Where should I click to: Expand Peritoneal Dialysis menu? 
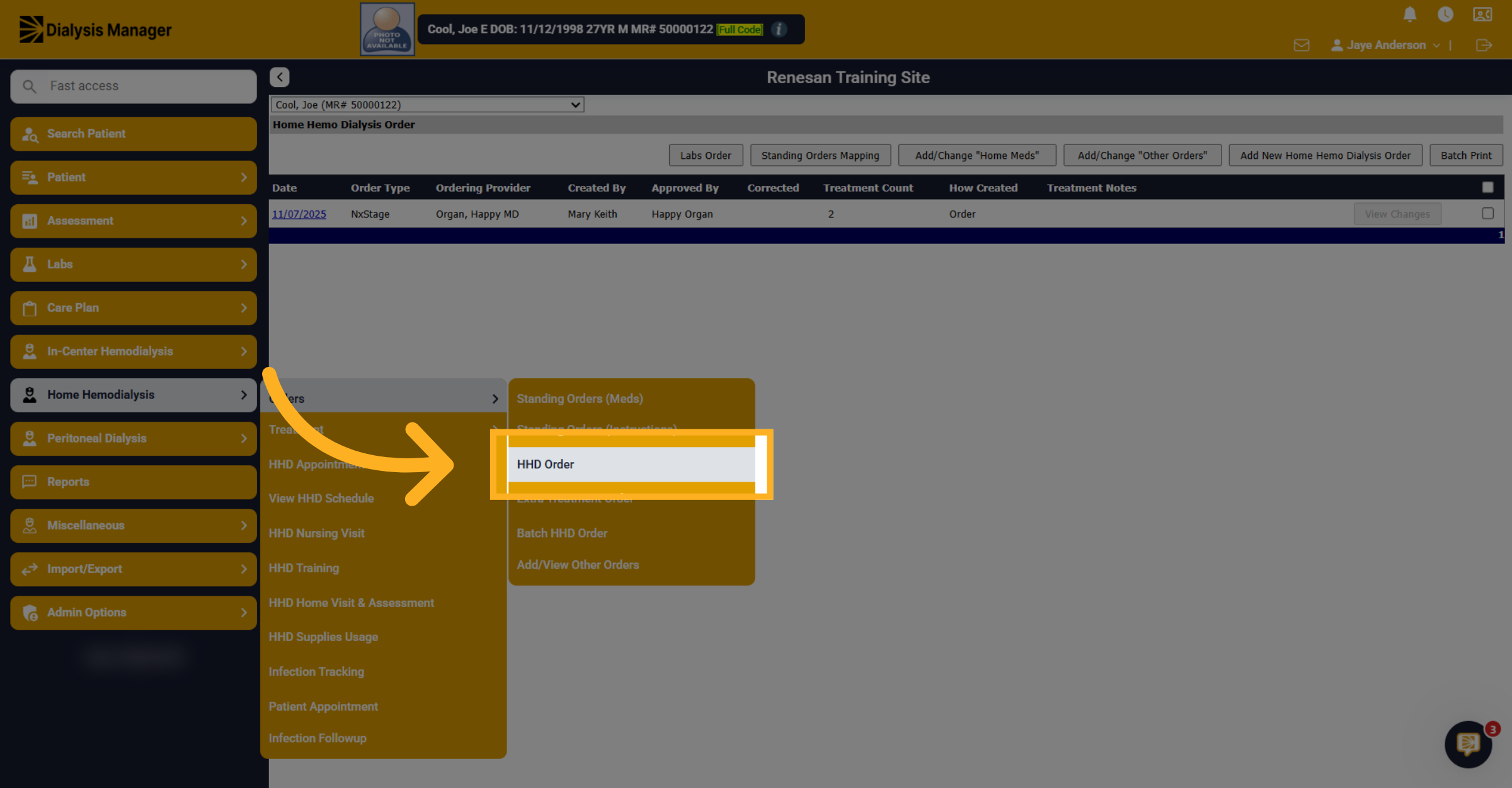point(134,438)
